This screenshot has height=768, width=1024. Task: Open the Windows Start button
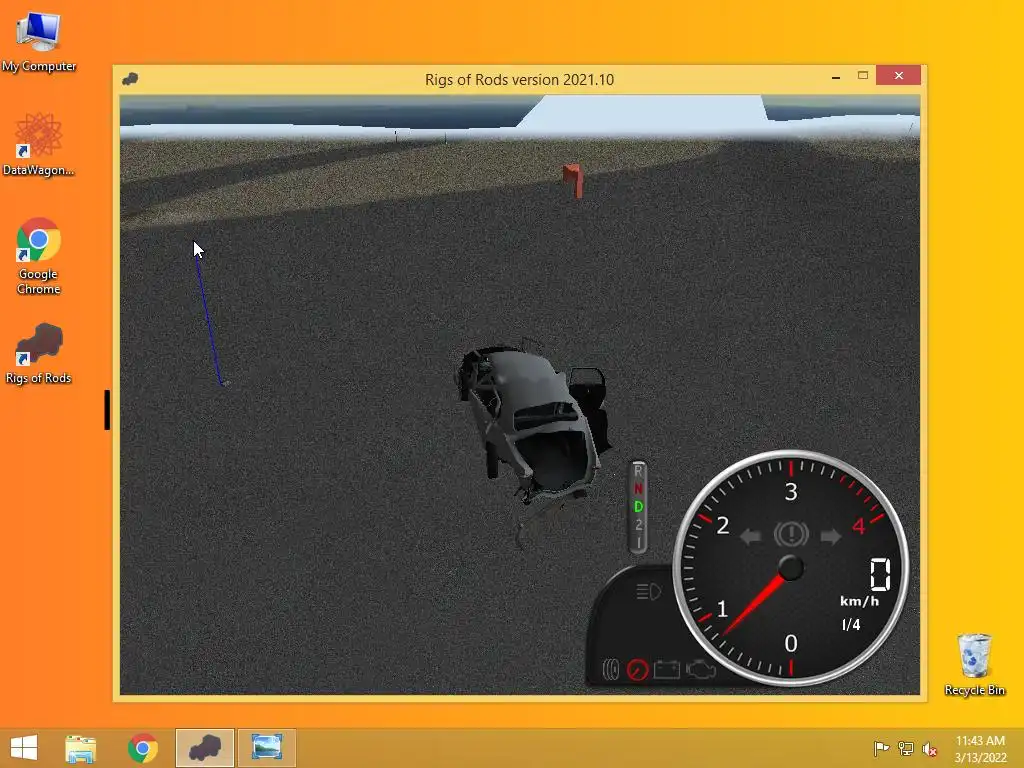click(x=24, y=748)
